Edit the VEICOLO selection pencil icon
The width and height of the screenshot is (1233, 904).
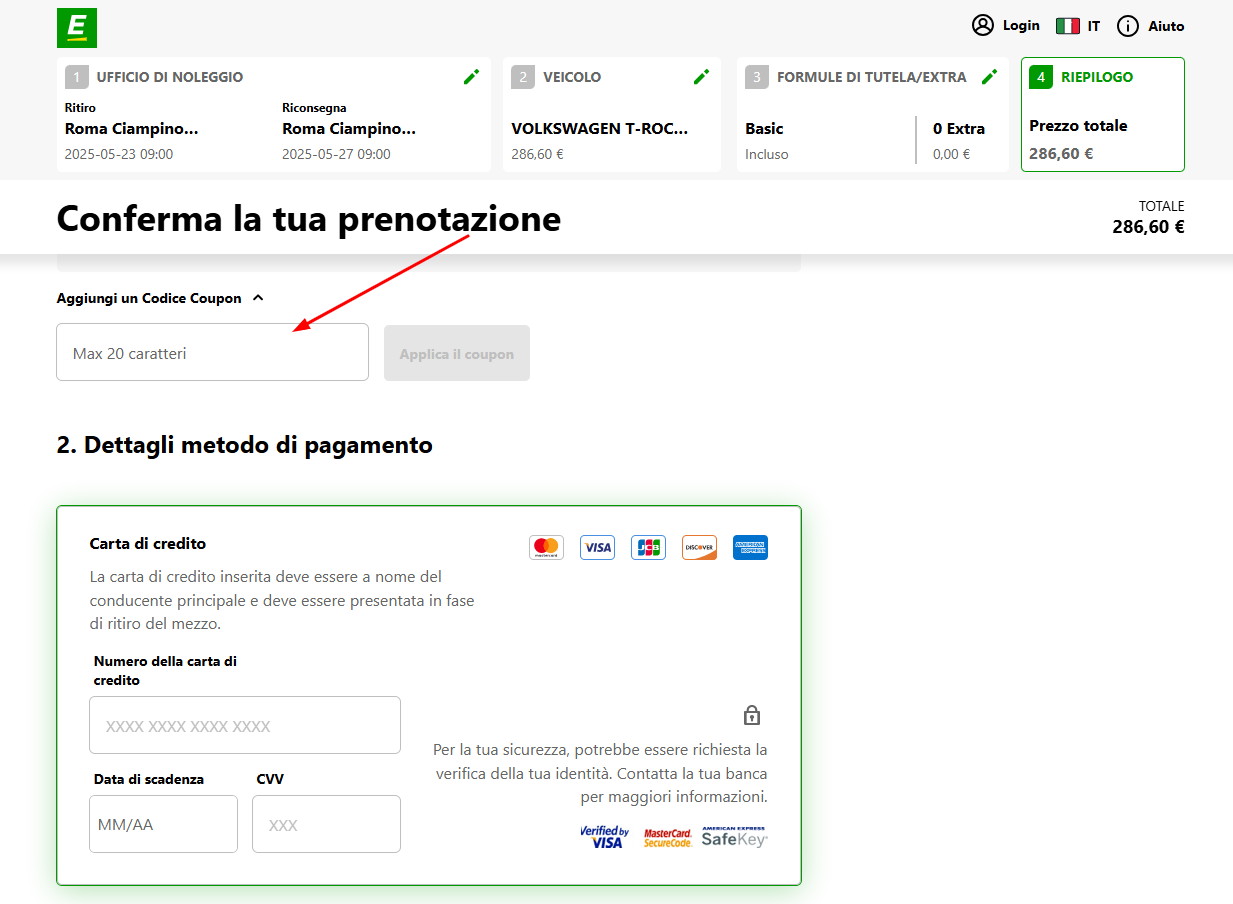click(x=701, y=76)
